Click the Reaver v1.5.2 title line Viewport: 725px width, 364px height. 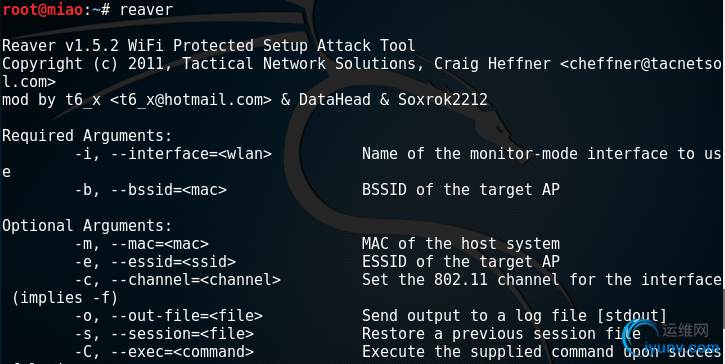tap(209, 45)
